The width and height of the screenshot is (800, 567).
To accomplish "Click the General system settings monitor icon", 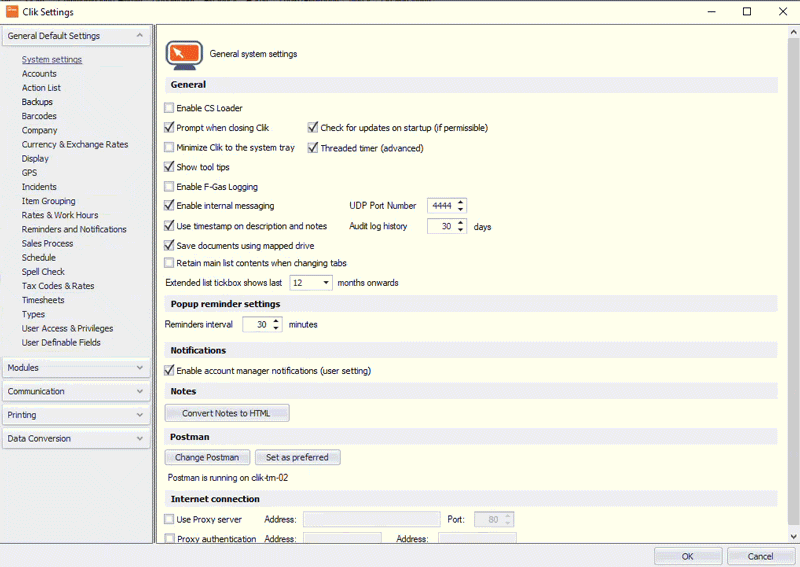I will click(184, 55).
